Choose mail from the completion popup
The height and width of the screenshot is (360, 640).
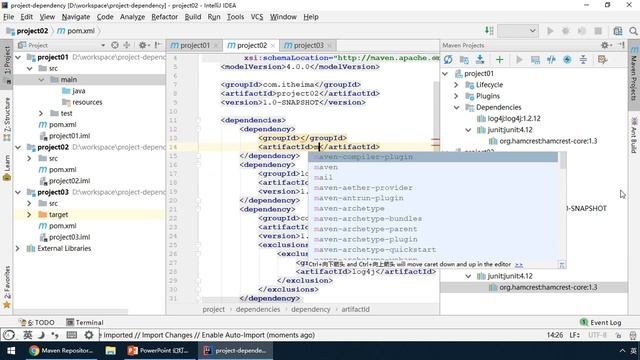click(x=433, y=178)
